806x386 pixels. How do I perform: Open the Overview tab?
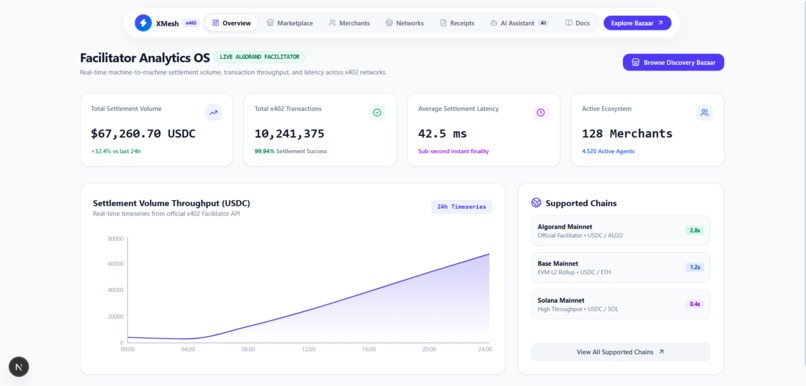tap(231, 23)
